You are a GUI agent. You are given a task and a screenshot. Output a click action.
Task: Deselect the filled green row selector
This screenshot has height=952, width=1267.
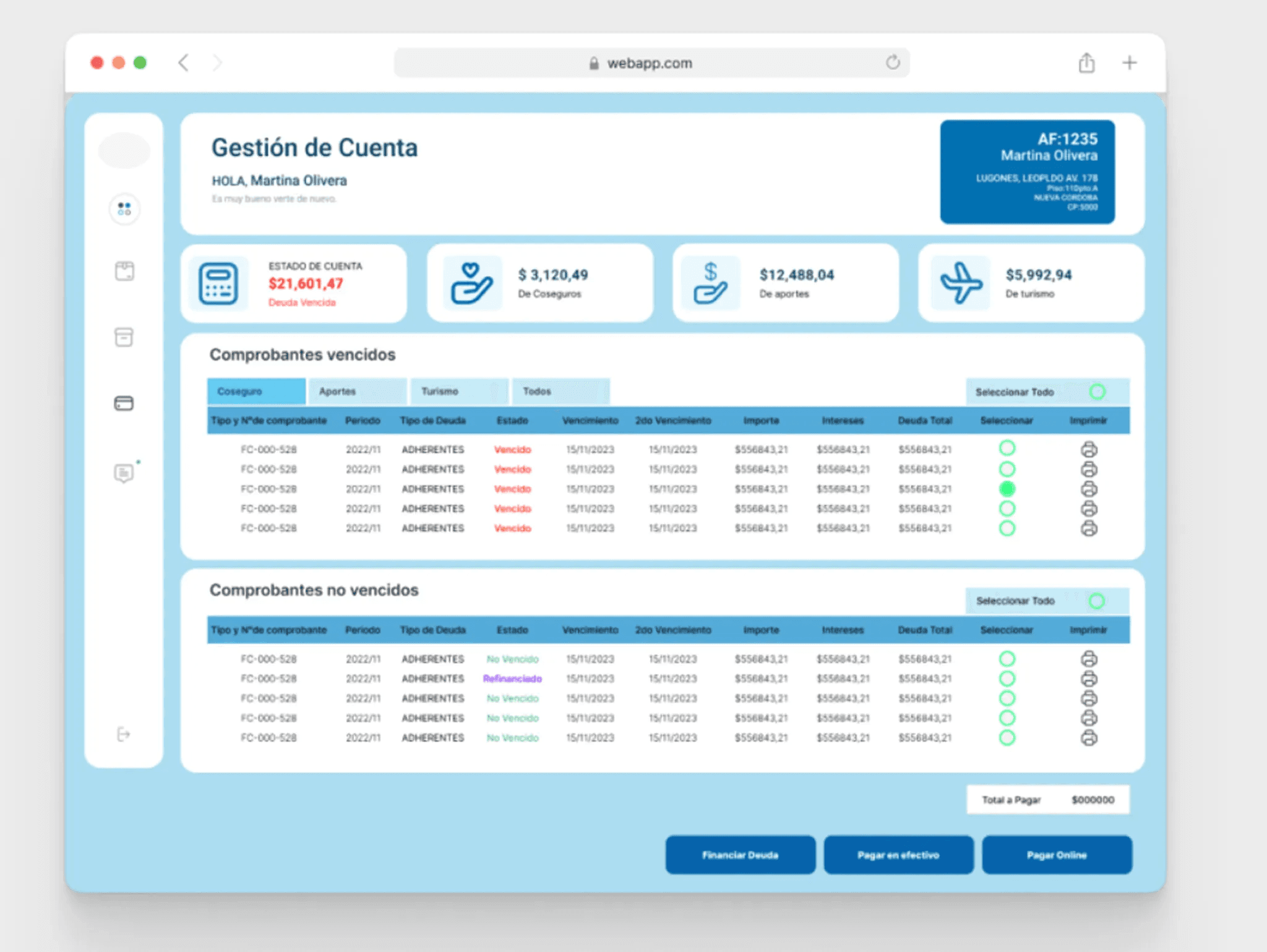[1007, 489]
